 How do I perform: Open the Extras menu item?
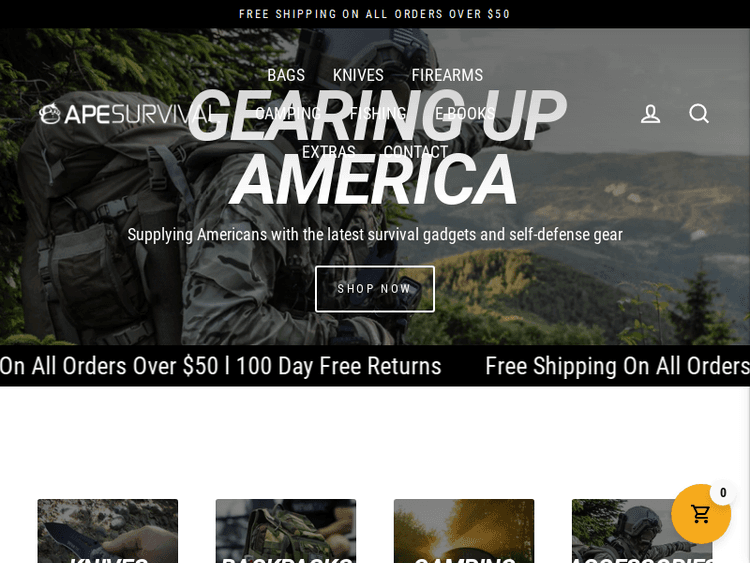(x=329, y=152)
